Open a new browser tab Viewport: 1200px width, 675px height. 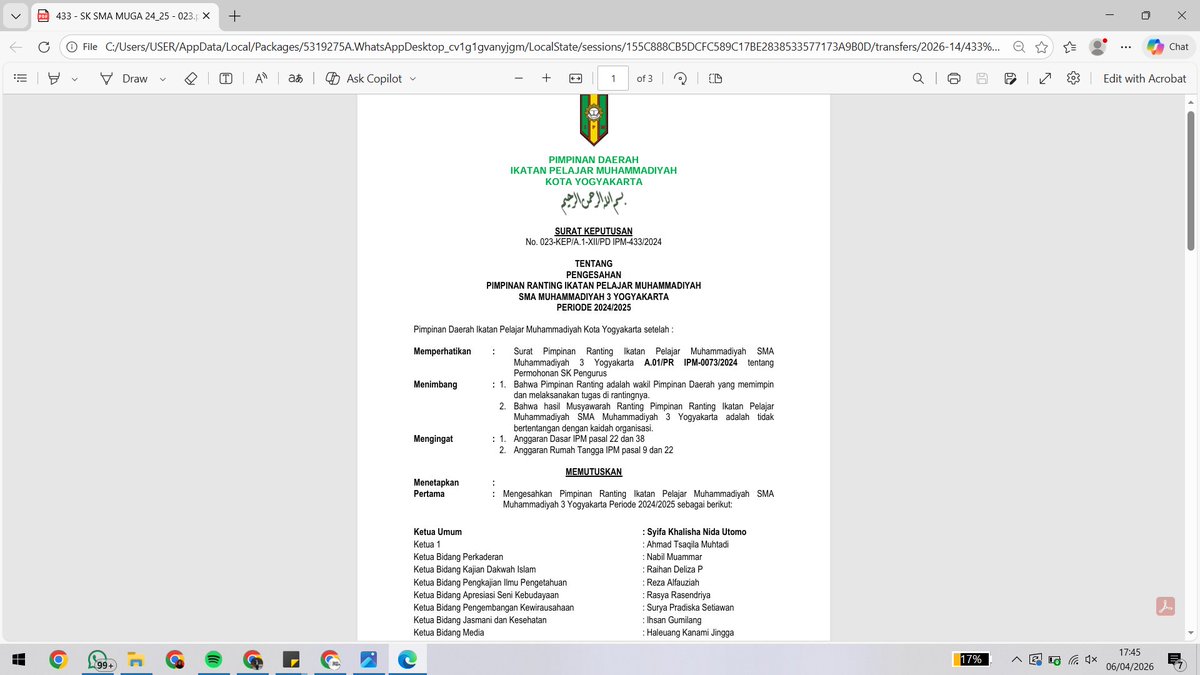[x=234, y=16]
